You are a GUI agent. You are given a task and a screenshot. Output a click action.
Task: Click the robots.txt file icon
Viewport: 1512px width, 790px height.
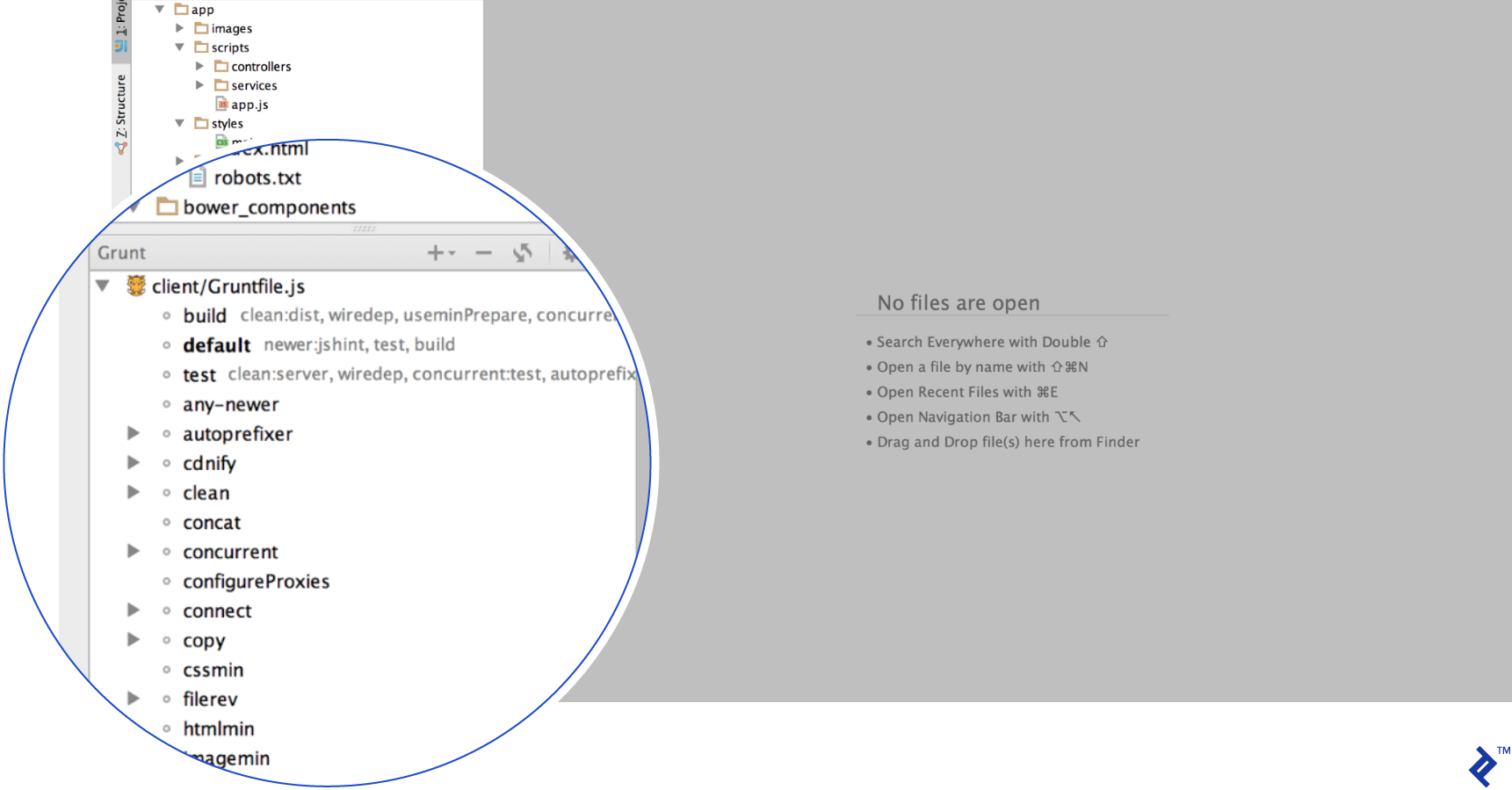coord(199,178)
